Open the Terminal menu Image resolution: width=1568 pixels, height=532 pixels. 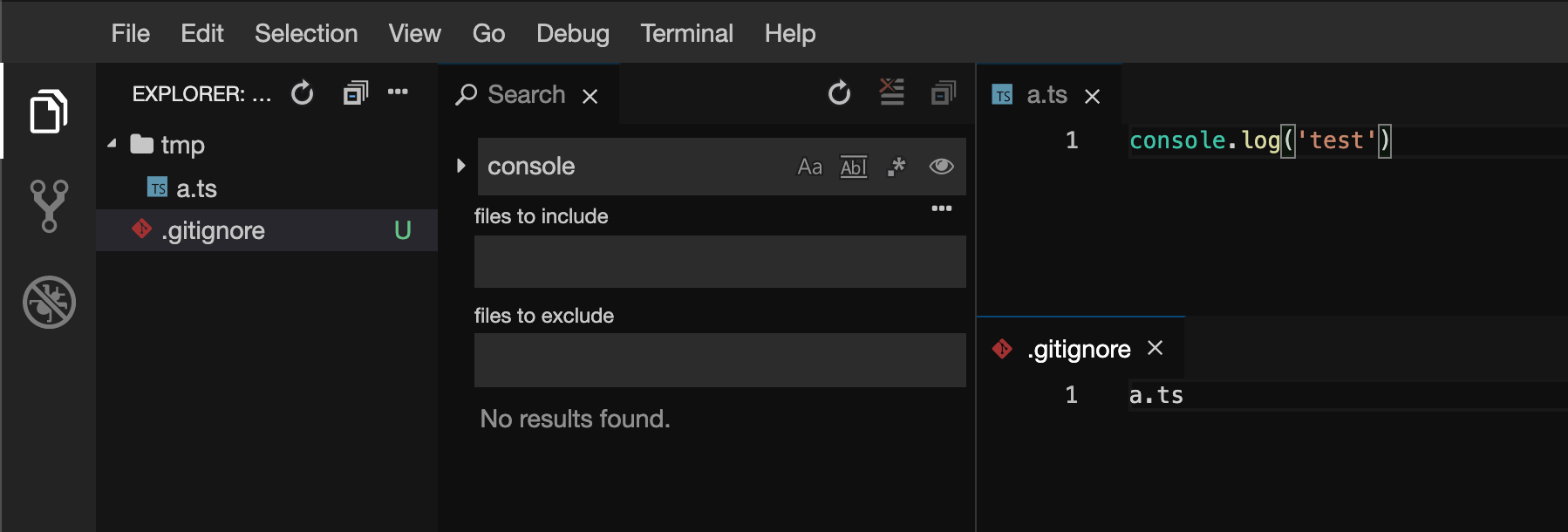pos(686,33)
